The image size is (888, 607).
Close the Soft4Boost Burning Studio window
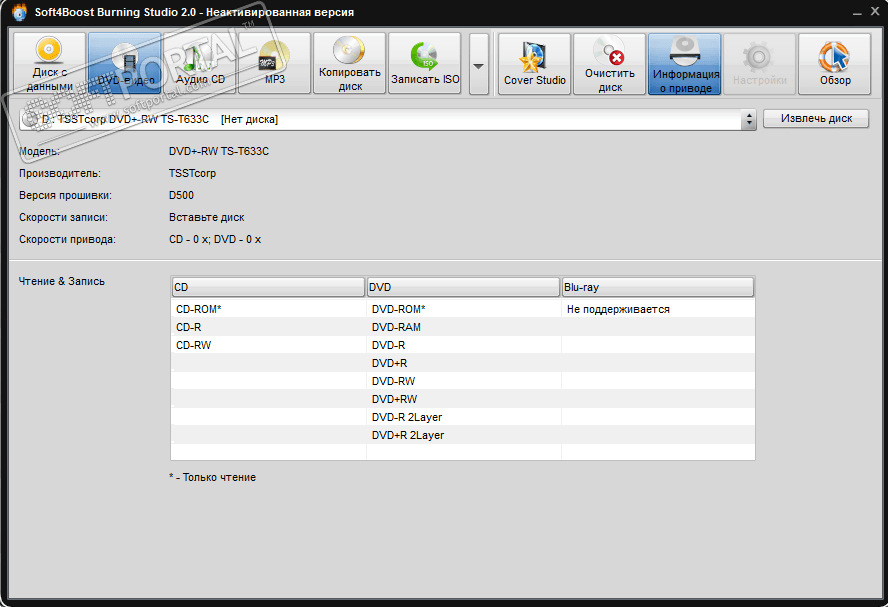[875, 12]
